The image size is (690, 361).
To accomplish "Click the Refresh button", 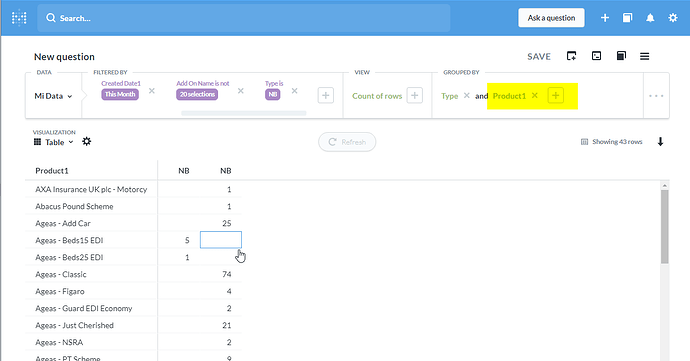I will pos(347,142).
